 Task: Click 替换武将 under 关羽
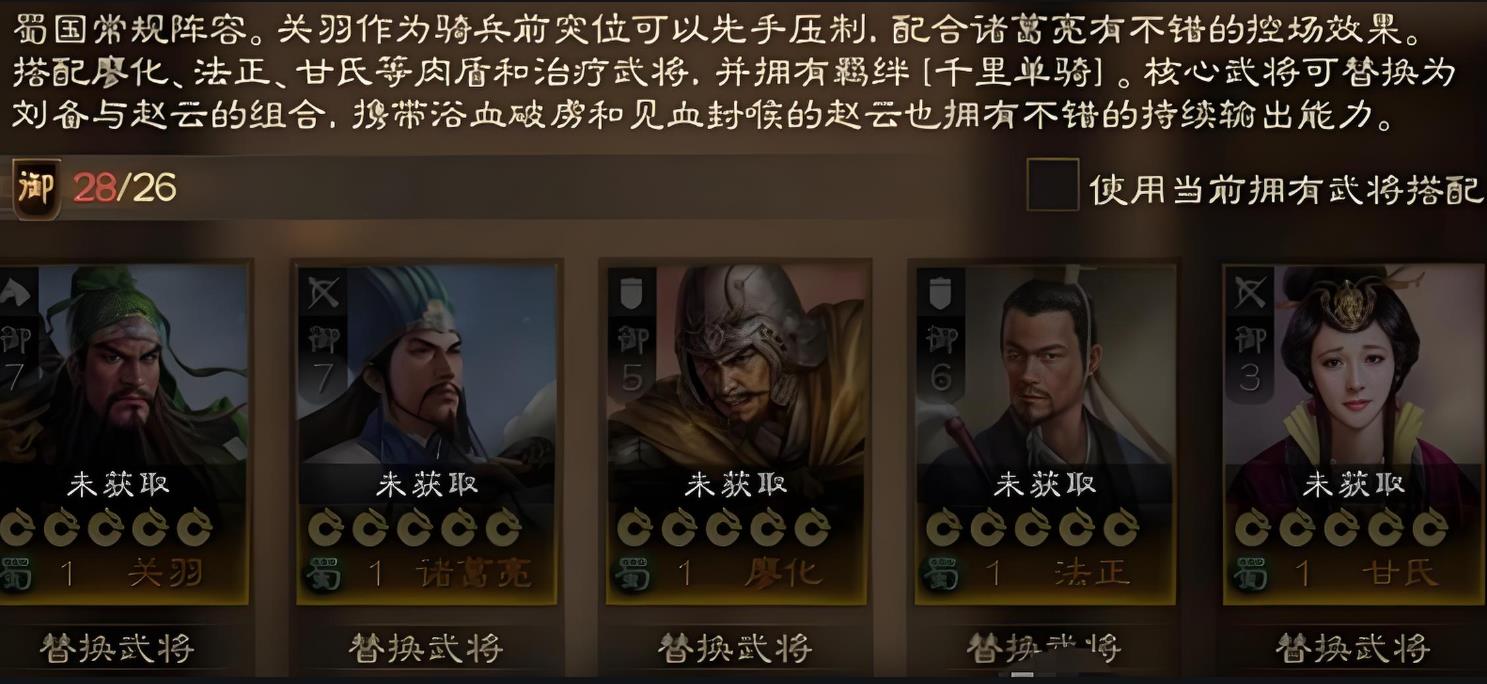[117, 648]
